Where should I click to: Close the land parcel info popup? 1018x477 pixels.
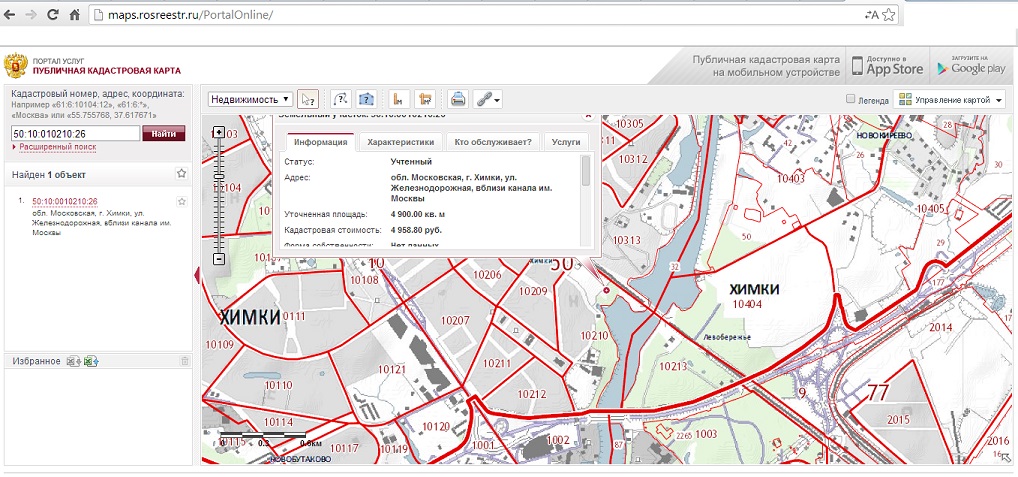coord(588,116)
